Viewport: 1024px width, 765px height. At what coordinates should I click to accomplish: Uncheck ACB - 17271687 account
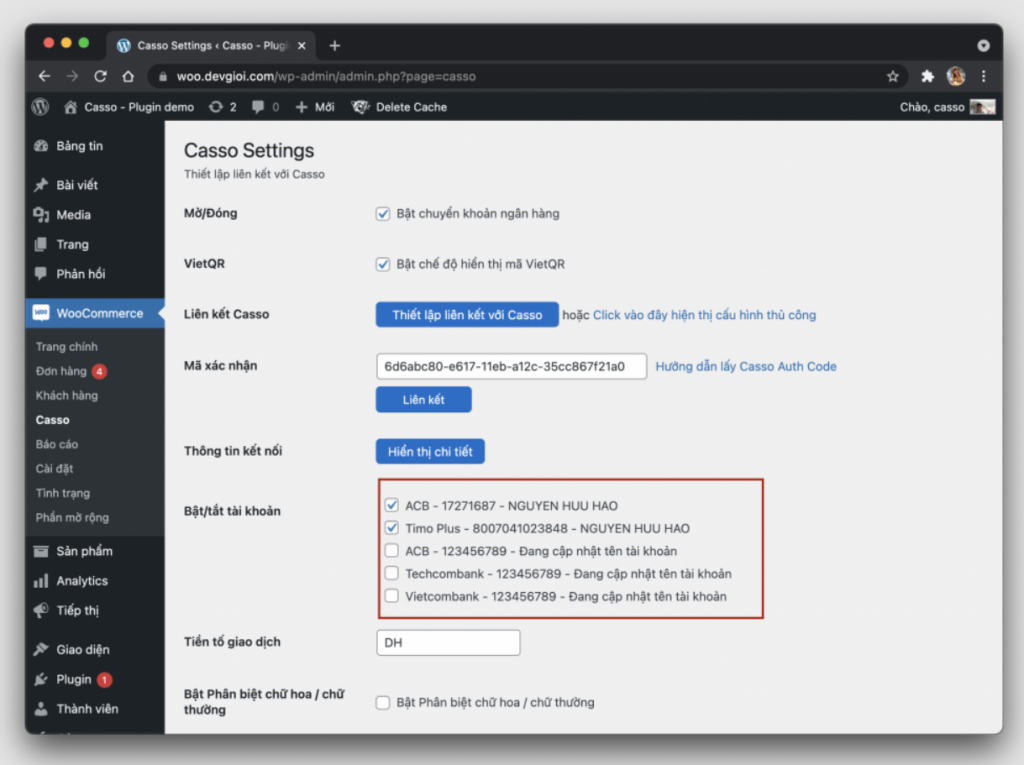[392, 505]
